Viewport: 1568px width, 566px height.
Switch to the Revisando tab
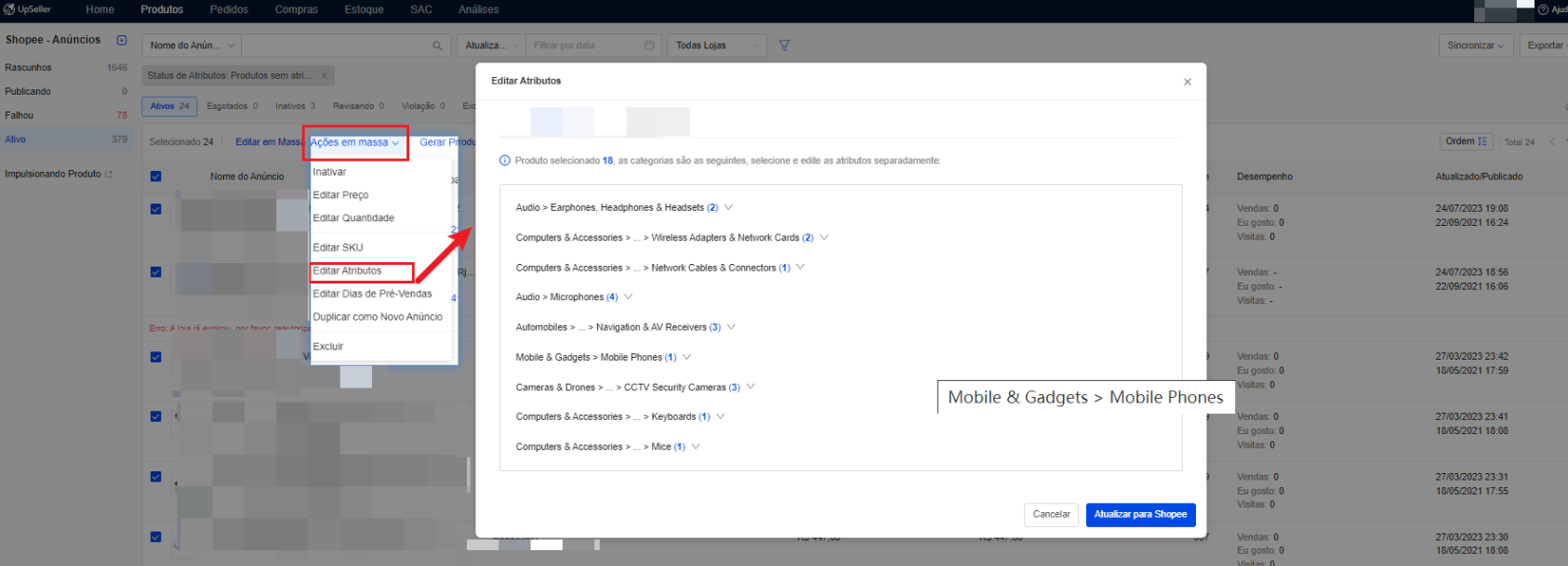pos(358,106)
